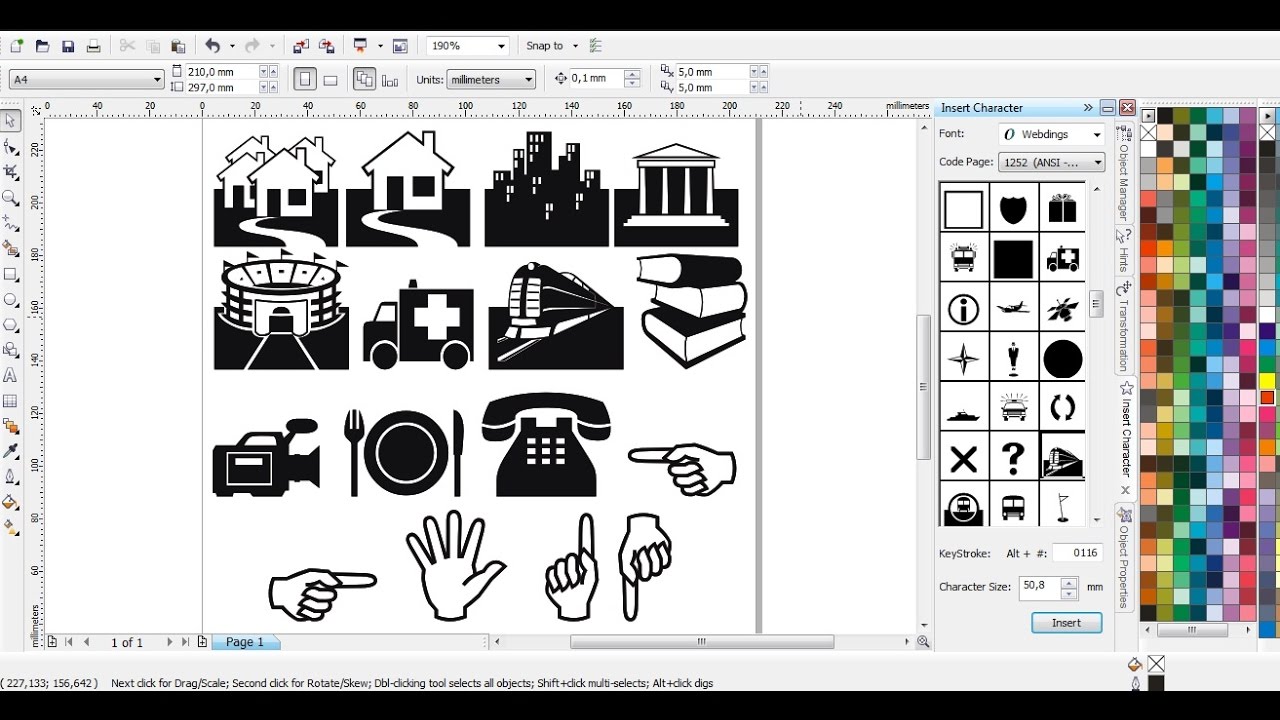Expand the undo history arrow
The width and height of the screenshot is (1280, 720).
(232, 46)
